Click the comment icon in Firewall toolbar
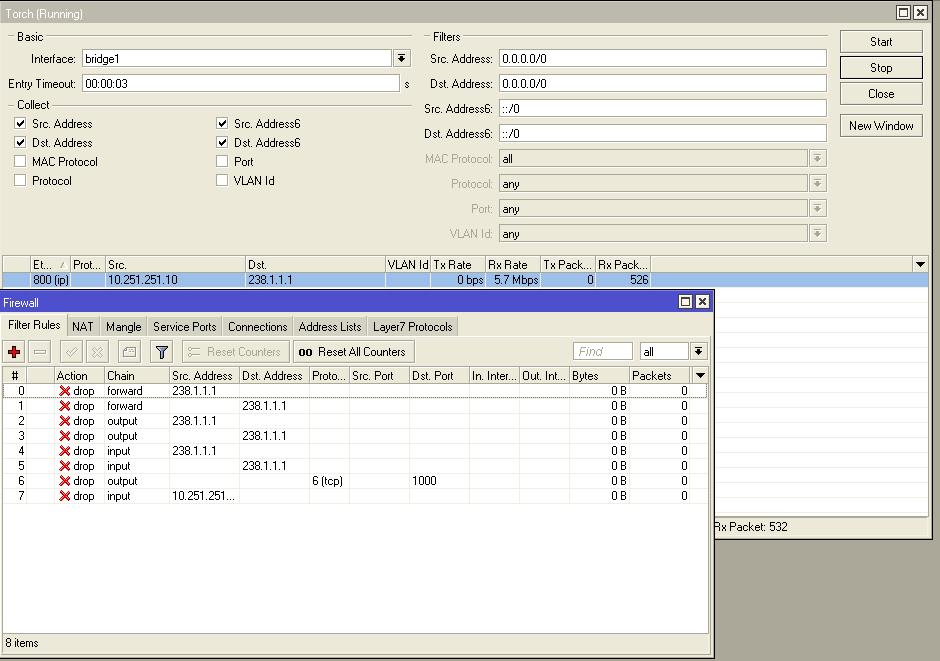The image size is (940, 661). tap(129, 352)
